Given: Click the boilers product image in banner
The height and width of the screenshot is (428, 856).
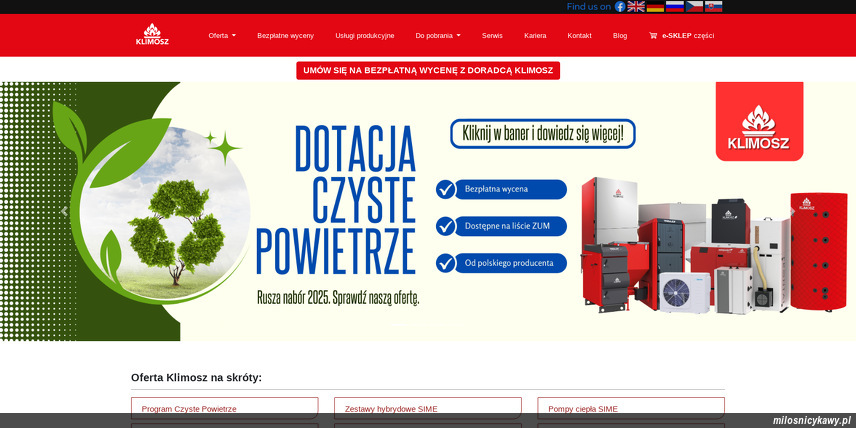Looking at the screenshot, I should pyautogui.click(x=714, y=245).
